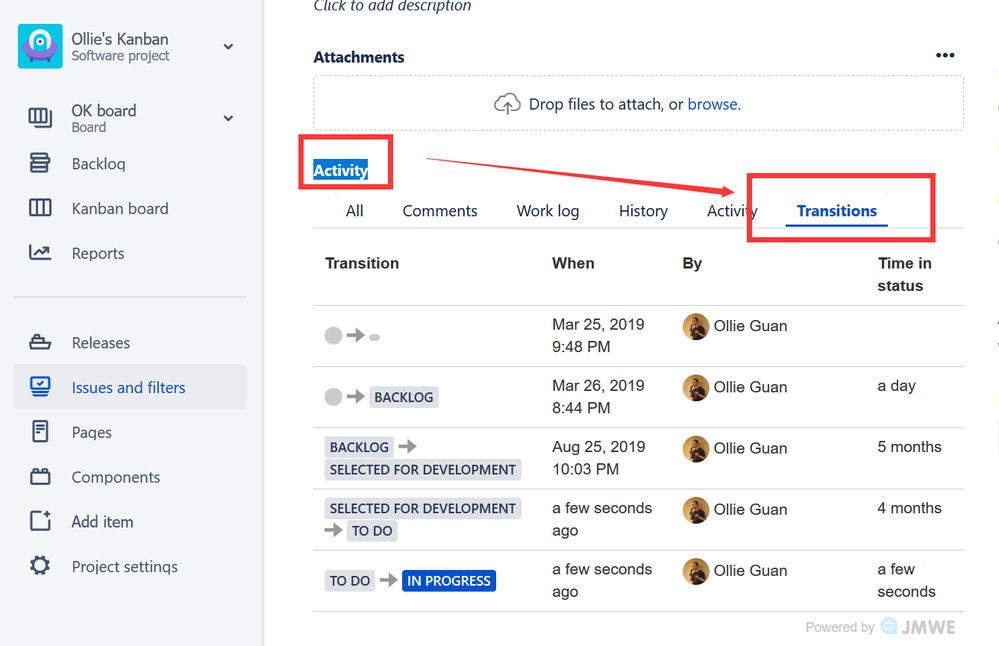The width and height of the screenshot is (999, 646).
Task: Click the Ollie's Kanban project avatar icon
Action: (x=40, y=46)
